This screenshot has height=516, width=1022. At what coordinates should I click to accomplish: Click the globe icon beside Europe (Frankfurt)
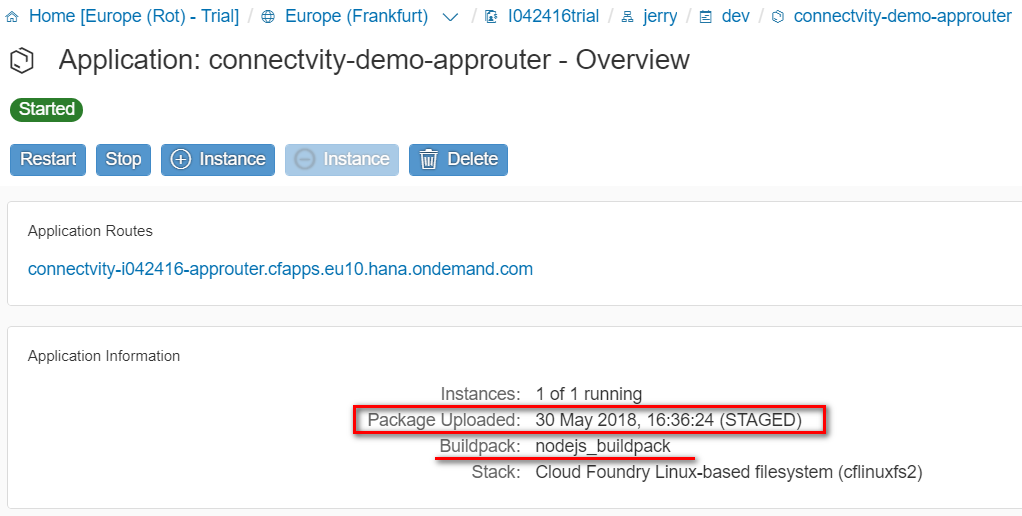[x=268, y=17]
